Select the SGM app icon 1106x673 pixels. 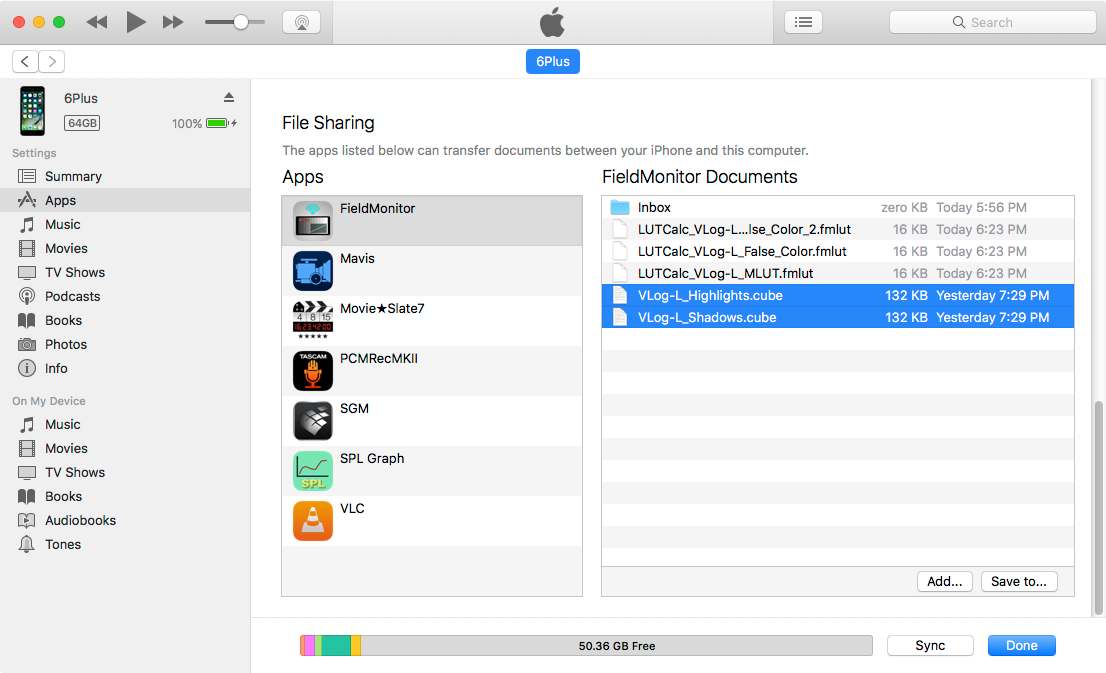(x=312, y=420)
